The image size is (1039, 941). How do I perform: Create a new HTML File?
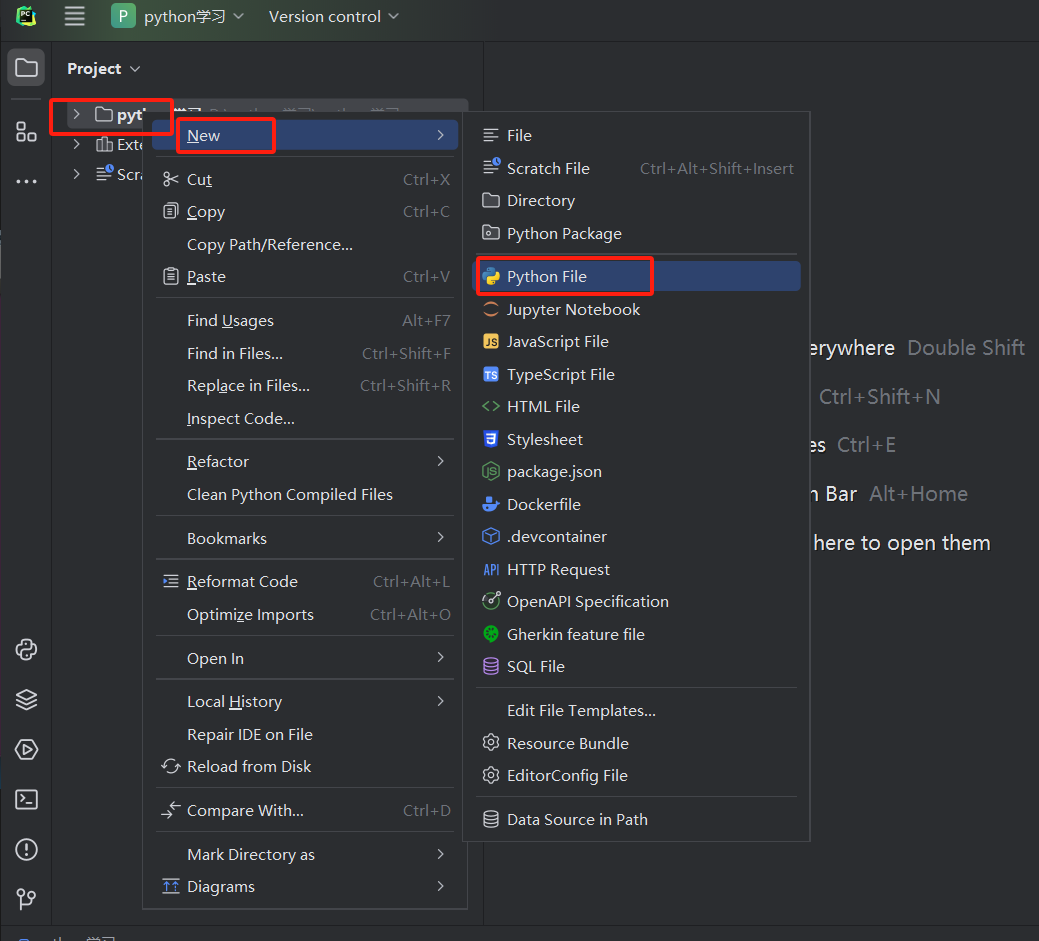(637, 406)
